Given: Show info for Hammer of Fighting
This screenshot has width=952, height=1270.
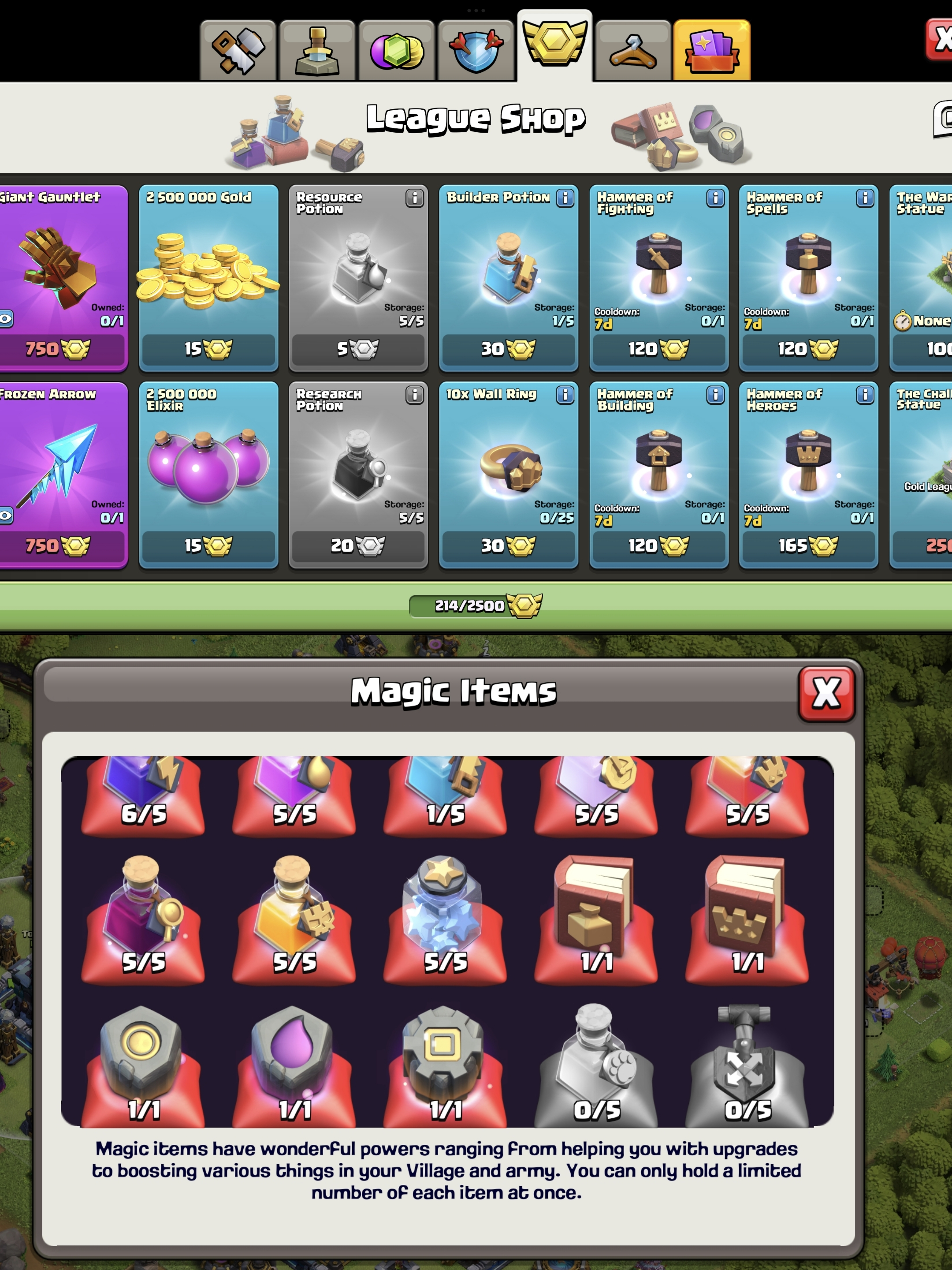Looking at the screenshot, I should click(x=715, y=198).
